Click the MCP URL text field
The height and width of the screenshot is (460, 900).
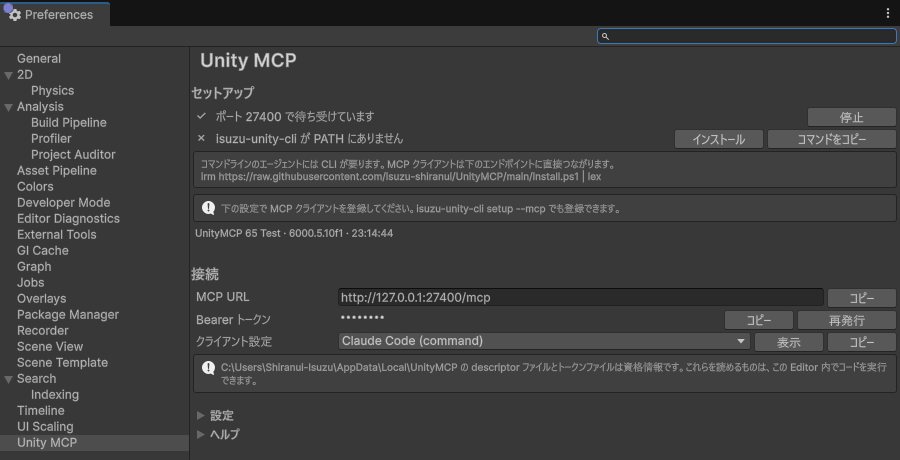point(580,297)
